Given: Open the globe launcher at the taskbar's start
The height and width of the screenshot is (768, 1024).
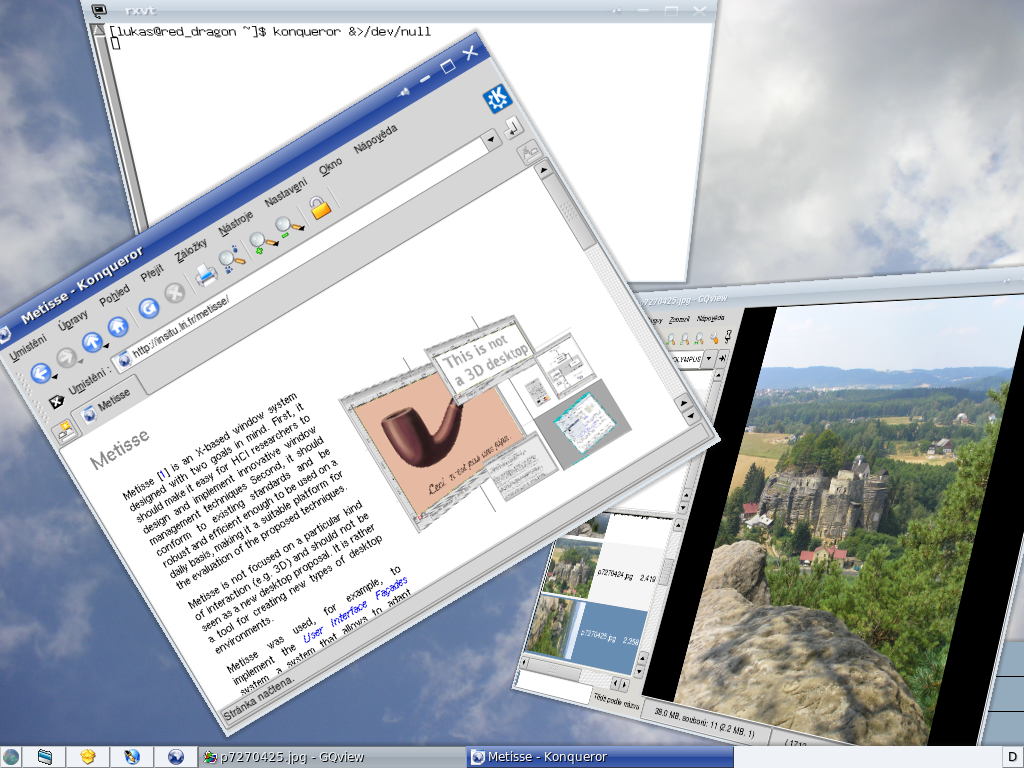Looking at the screenshot, I should (x=10, y=757).
